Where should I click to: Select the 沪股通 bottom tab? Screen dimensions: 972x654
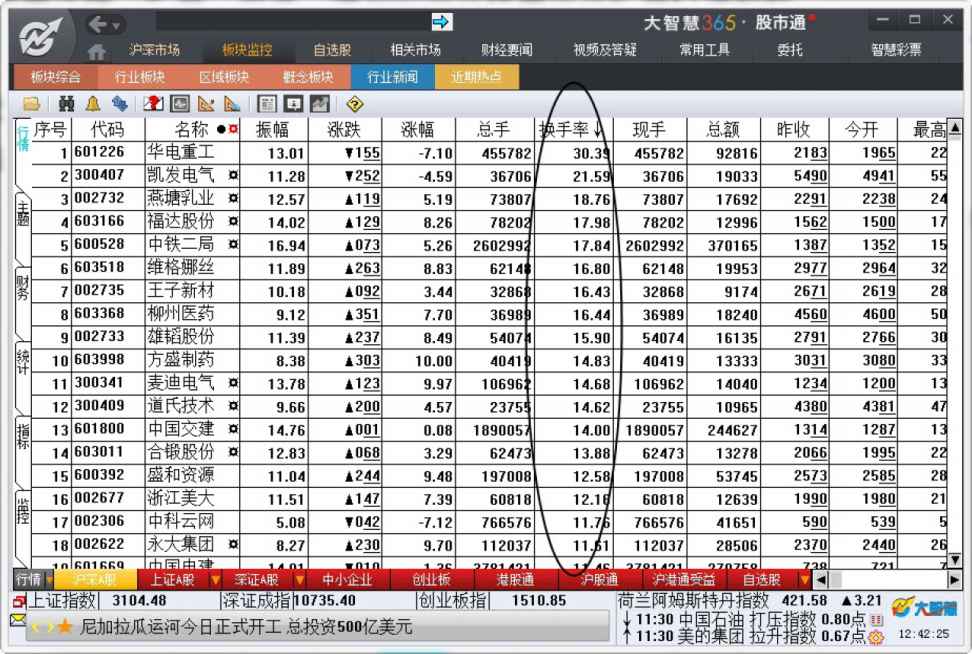pos(599,580)
